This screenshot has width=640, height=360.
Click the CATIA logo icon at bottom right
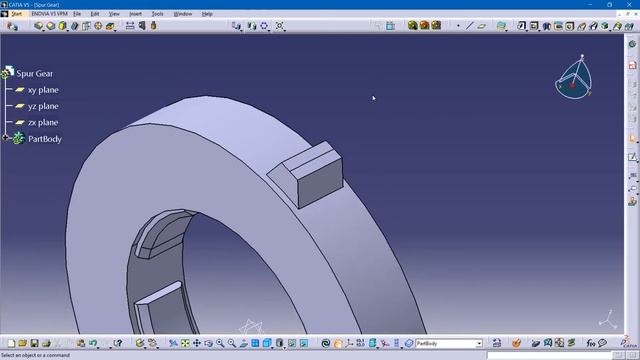point(629,342)
